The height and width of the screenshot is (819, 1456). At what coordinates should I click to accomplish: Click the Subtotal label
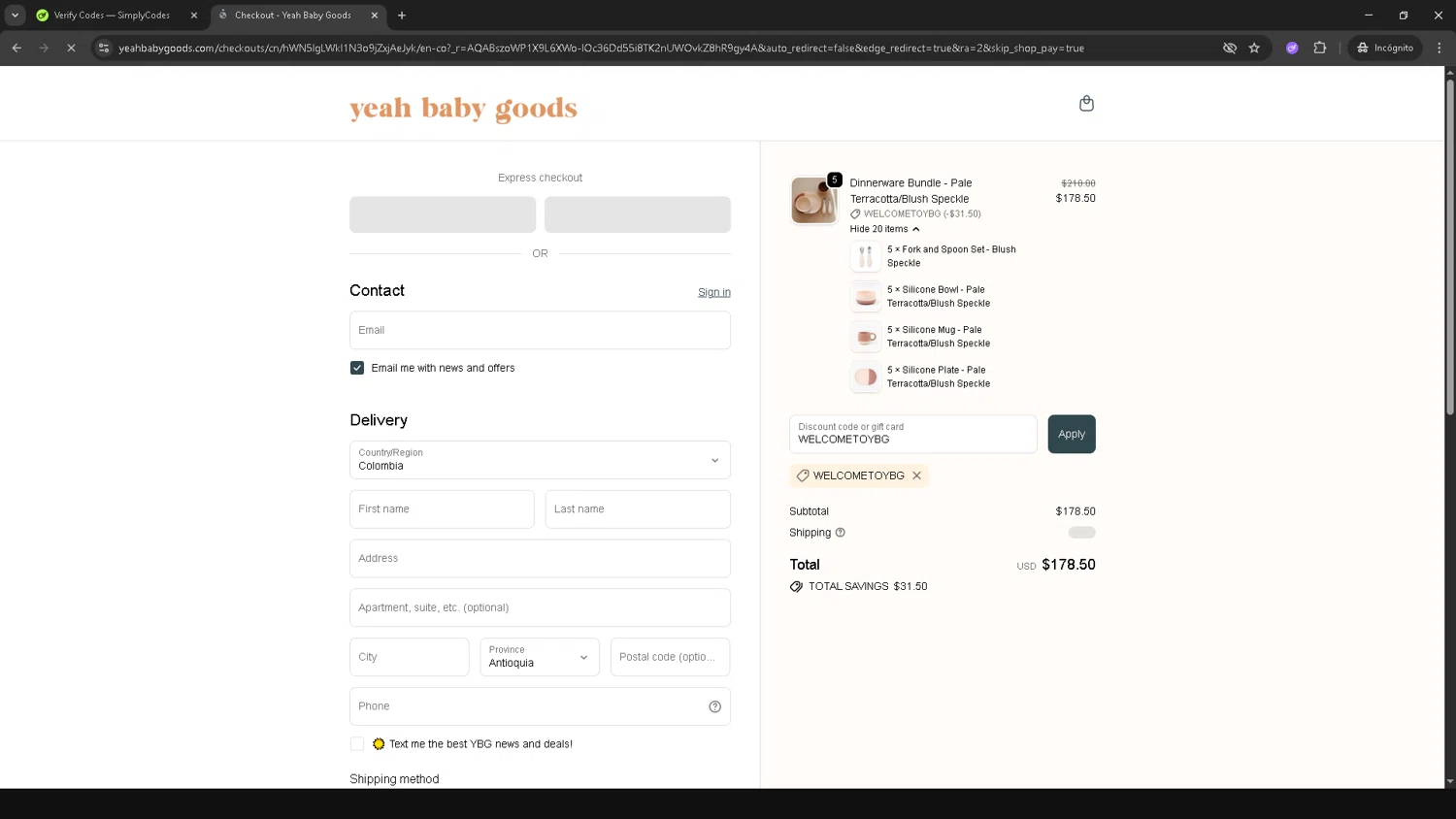pos(809,511)
